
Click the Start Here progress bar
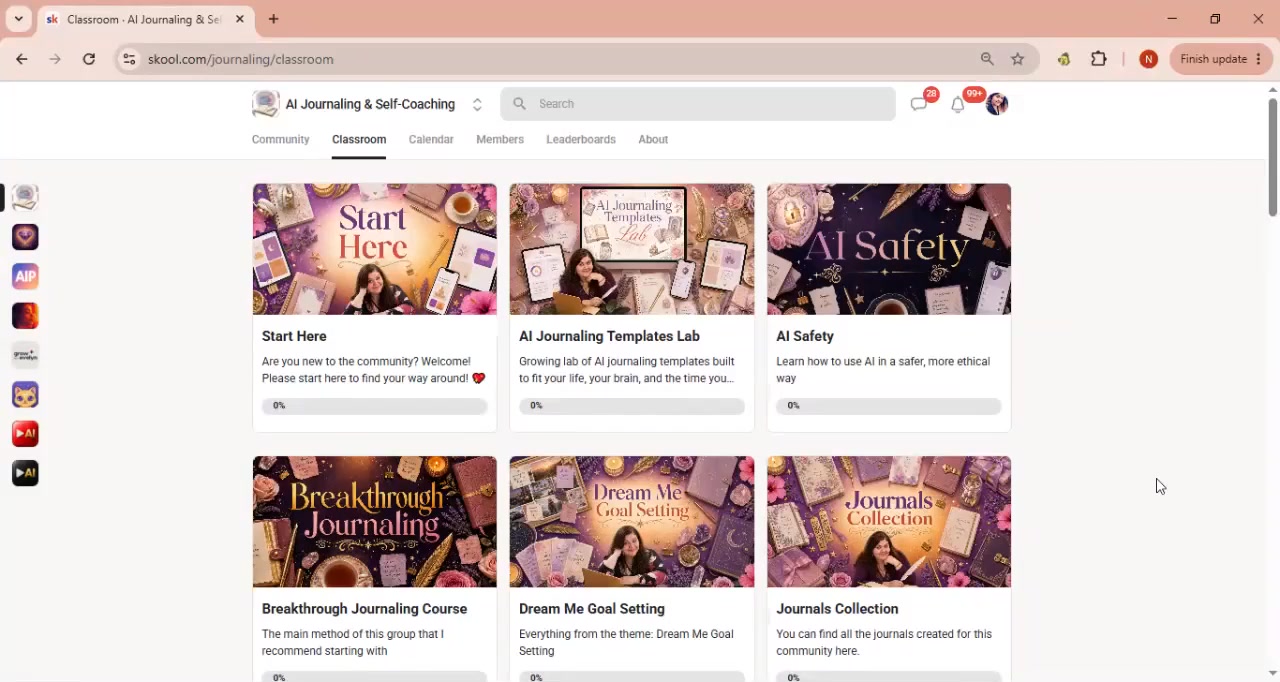pos(375,406)
